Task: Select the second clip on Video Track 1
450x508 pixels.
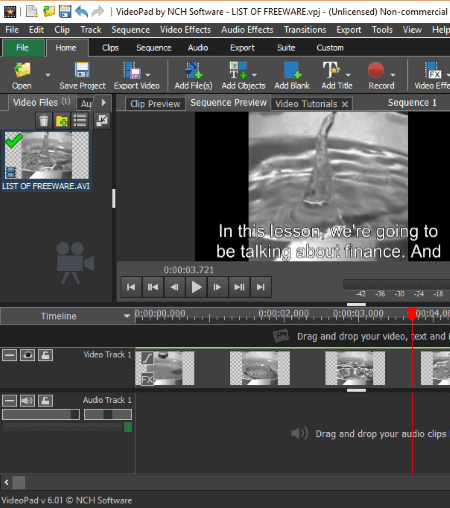Action: [260, 368]
